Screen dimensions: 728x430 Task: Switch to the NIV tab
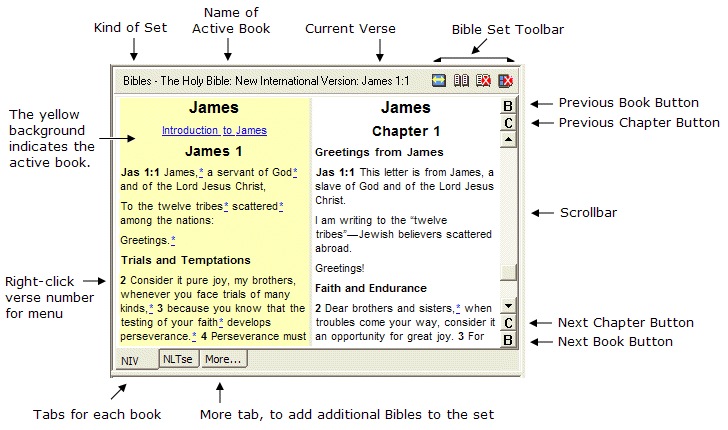[x=131, y=360]
